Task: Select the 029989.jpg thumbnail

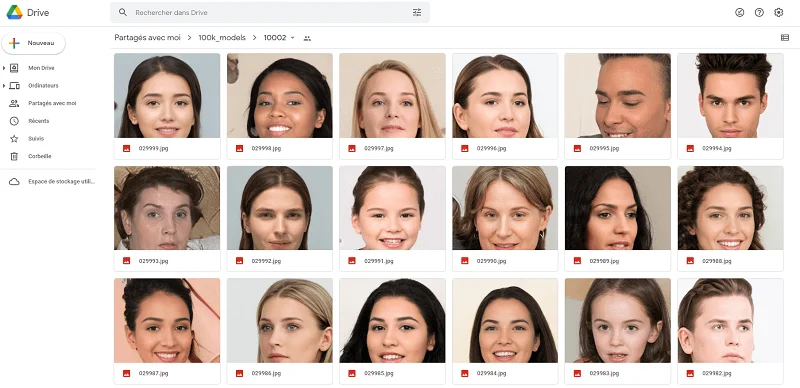Action: 618,208
